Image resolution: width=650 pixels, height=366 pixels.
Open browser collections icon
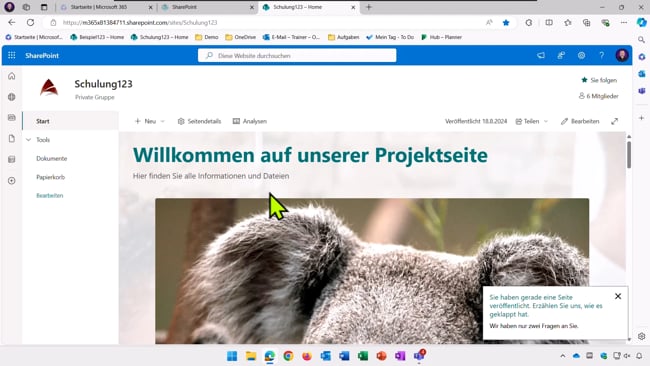point(586,22)
